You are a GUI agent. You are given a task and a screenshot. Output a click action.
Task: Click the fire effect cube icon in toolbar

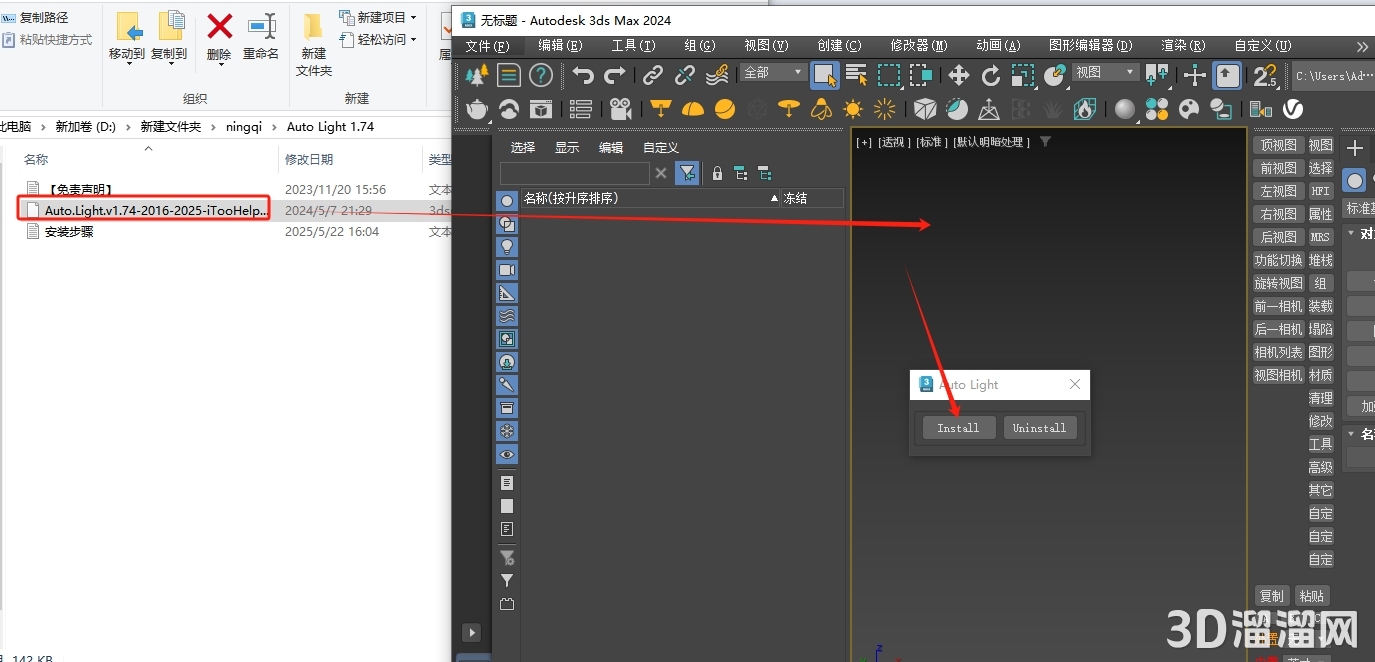point(1085,109)
